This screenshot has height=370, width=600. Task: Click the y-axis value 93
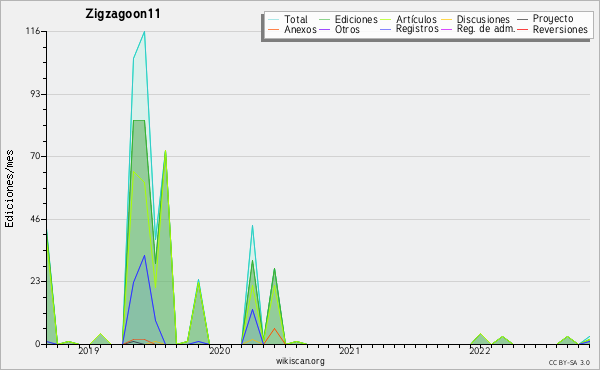point(36,94)
